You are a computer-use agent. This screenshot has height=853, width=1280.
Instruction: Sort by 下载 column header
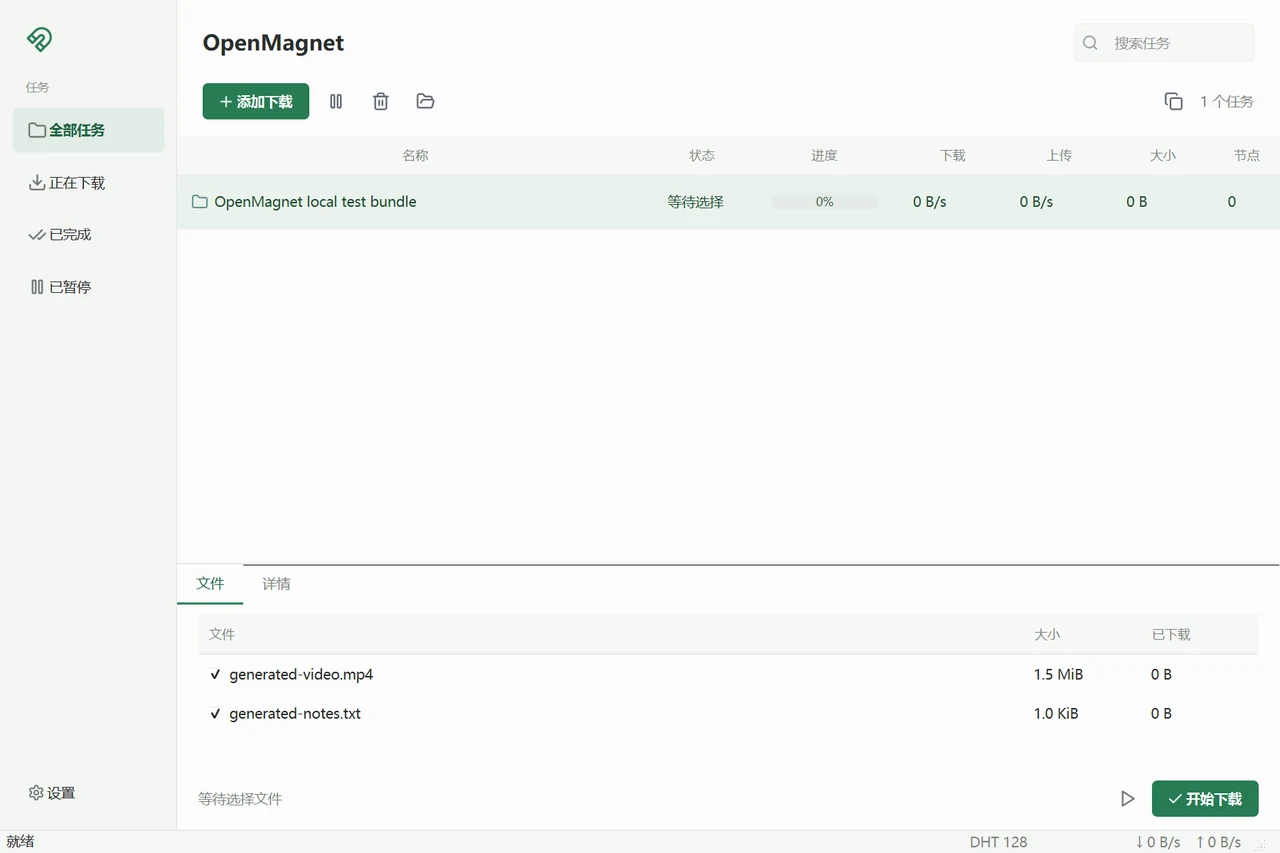click(953, 156)
